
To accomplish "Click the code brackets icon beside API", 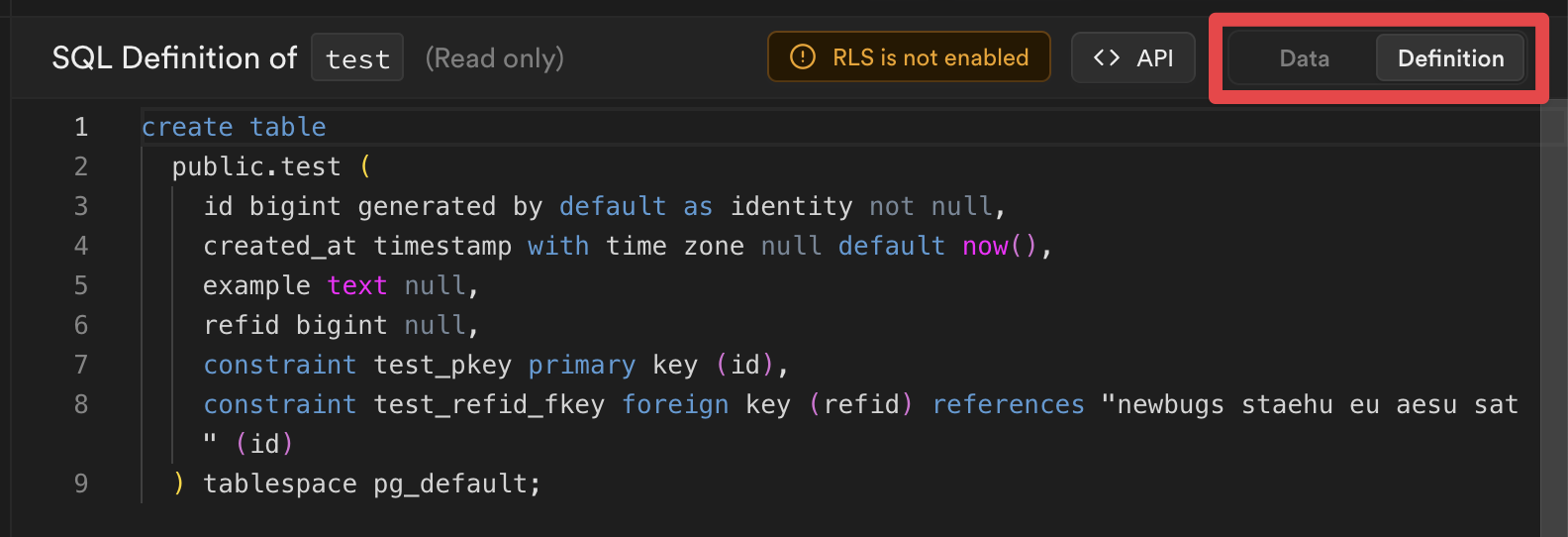I will [x=1107, y=57].
